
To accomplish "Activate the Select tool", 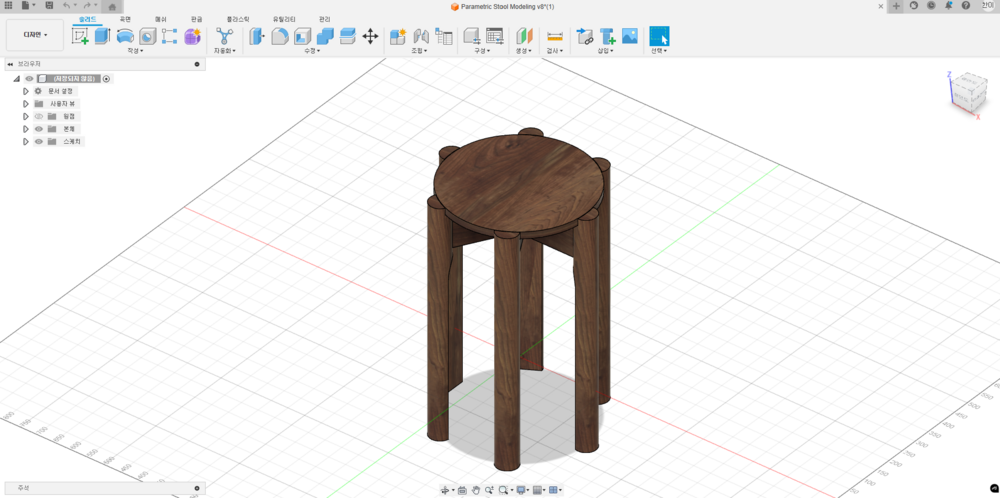I will (x=659, y=36).
